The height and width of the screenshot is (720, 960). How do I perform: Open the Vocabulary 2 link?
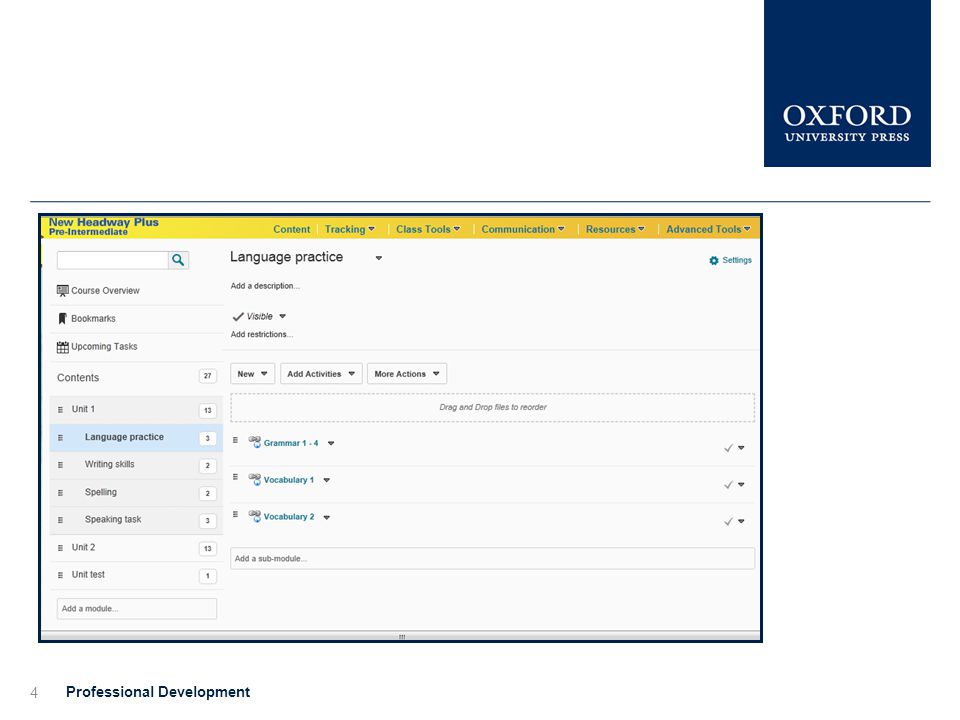point(289,517)
